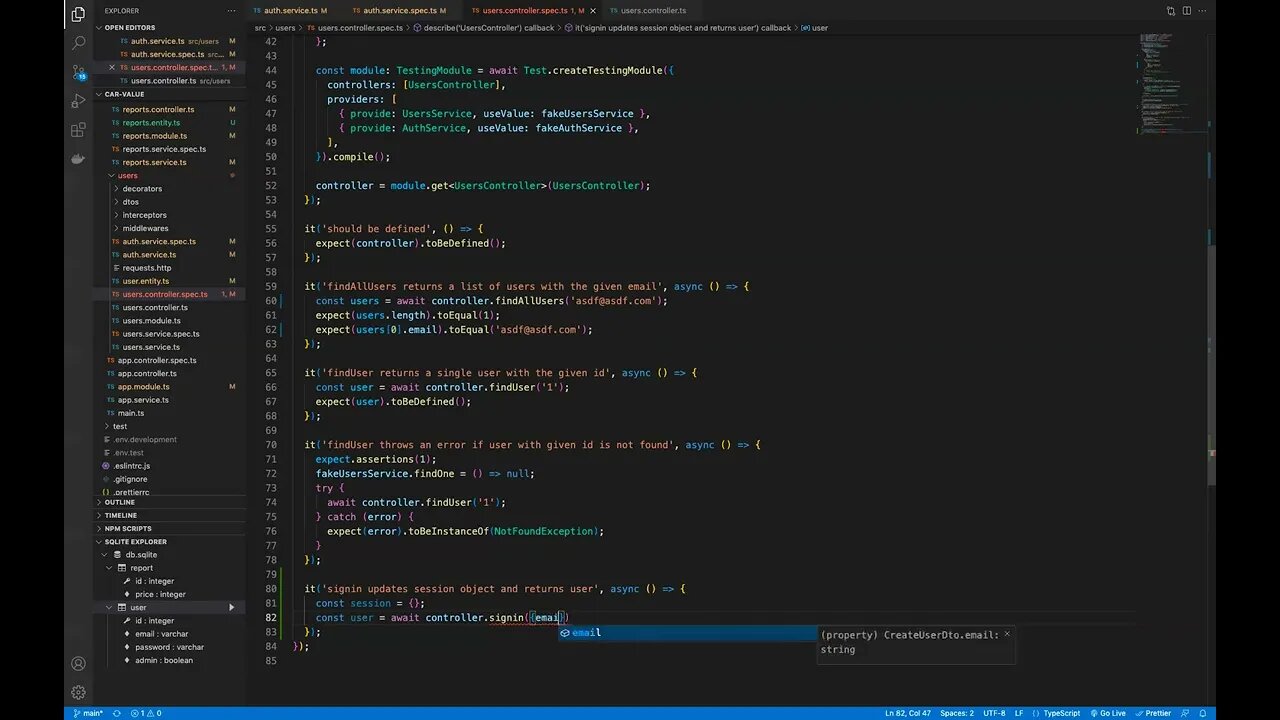Click the 'users' breadcrumb segment

[x=285, y=28]
